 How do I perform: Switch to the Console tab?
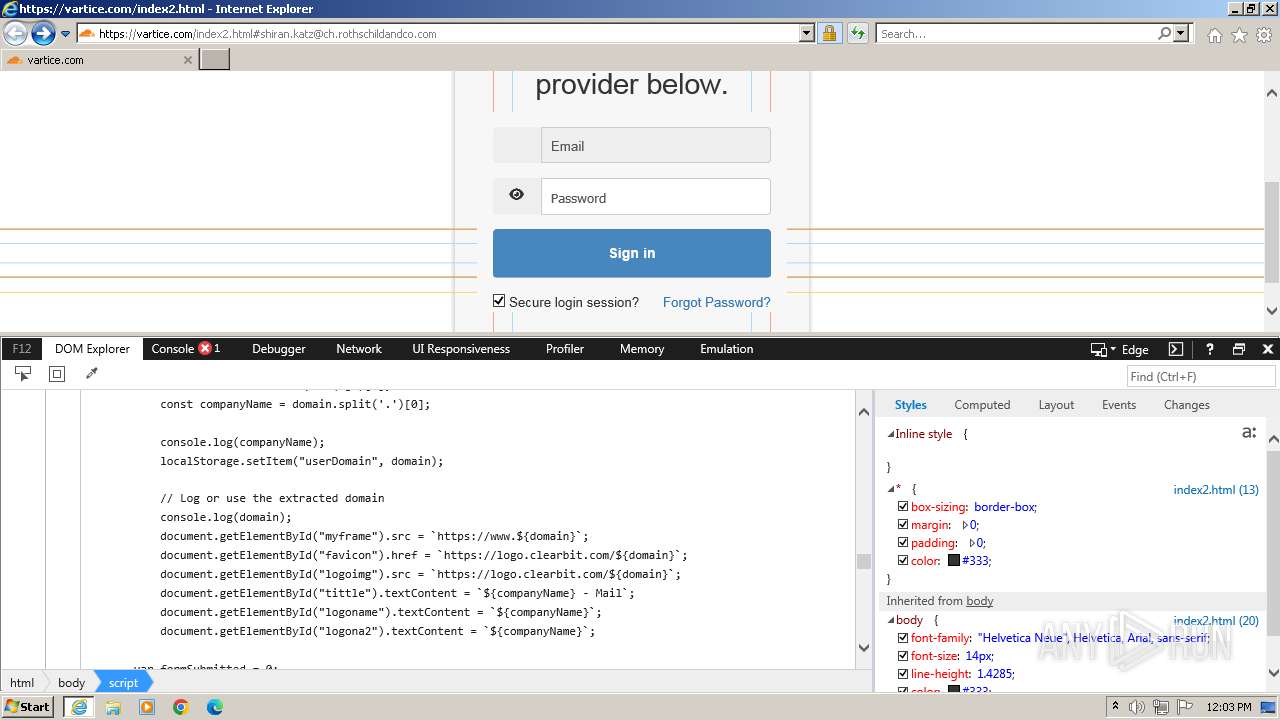click(186, 349)
